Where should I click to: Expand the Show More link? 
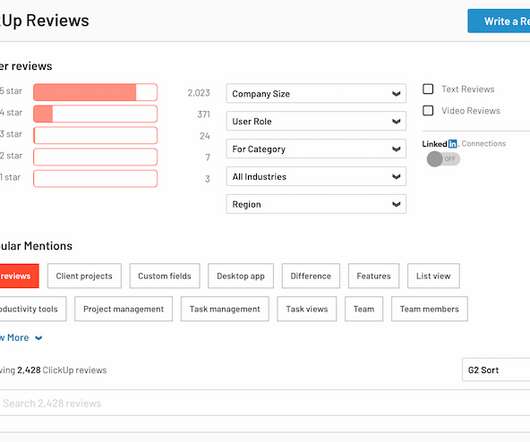pos(21,338)
